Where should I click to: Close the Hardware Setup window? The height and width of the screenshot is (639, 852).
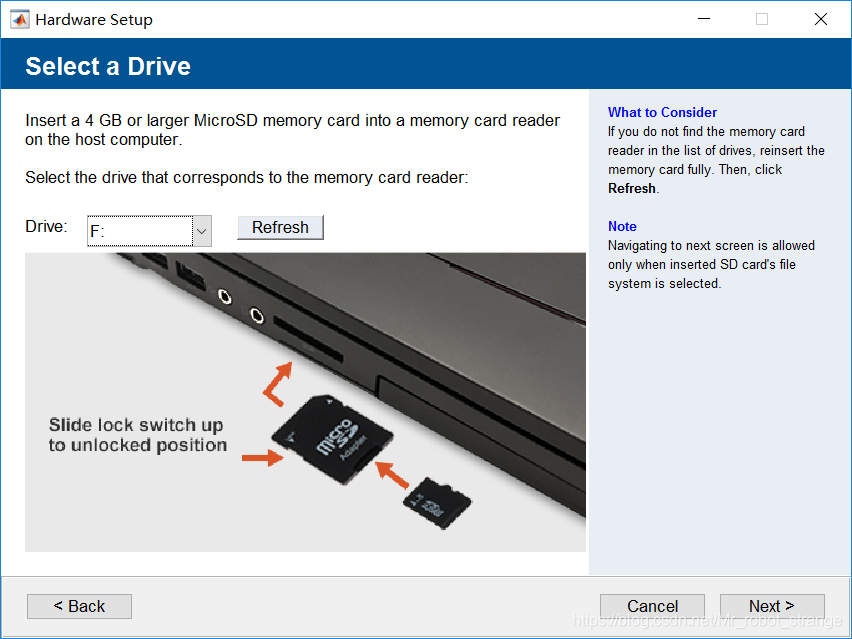[821, 19]
